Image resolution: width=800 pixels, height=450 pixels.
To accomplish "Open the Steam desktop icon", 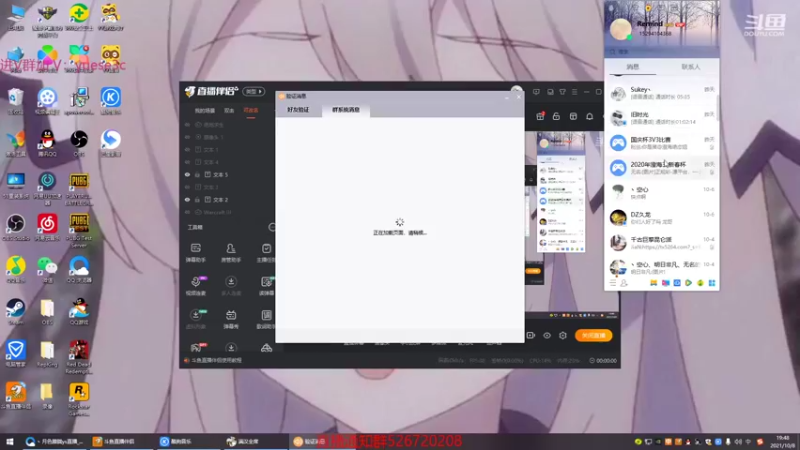I will 15,312.
